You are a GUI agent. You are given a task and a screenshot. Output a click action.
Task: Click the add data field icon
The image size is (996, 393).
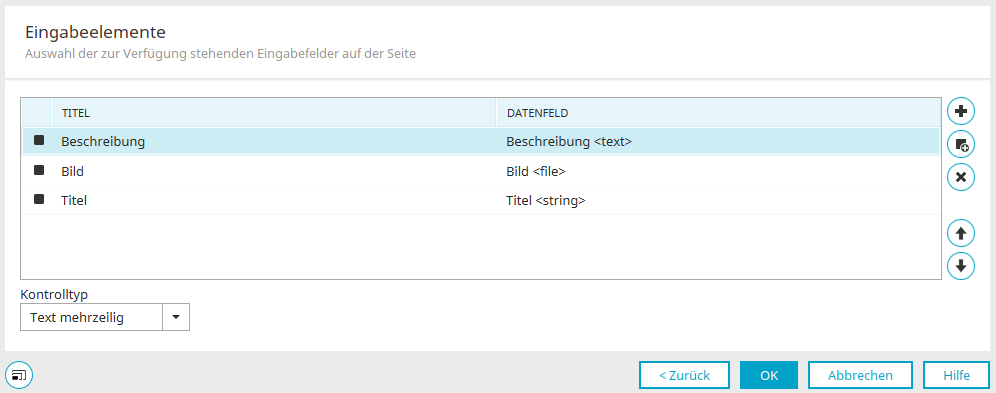coord(960,145)
